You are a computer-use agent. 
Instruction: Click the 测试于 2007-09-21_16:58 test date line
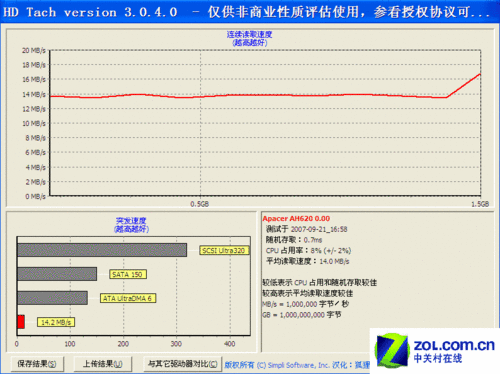coord(306,229)
